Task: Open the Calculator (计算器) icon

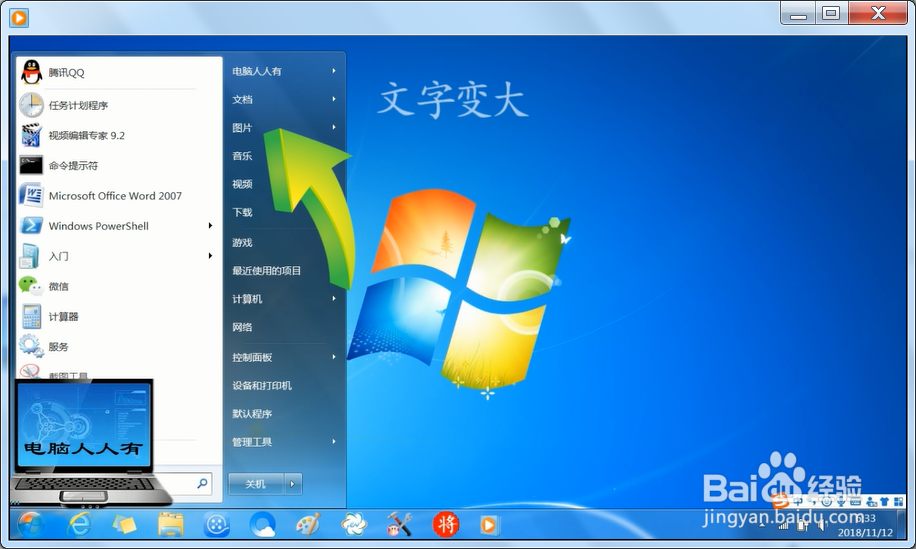Action: [x=31, y=317]
